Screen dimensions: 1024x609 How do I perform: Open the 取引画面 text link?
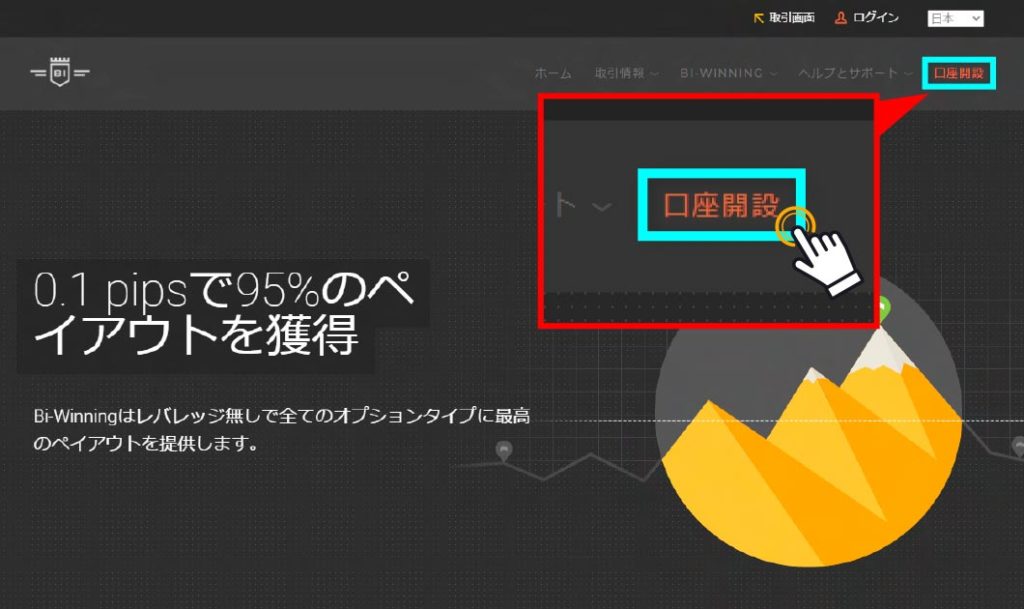792,18
